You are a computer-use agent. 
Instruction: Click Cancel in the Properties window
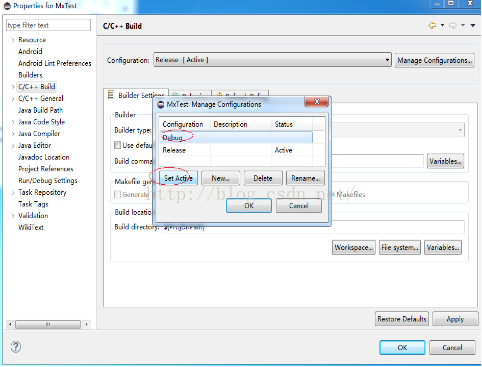click(452, 348)
